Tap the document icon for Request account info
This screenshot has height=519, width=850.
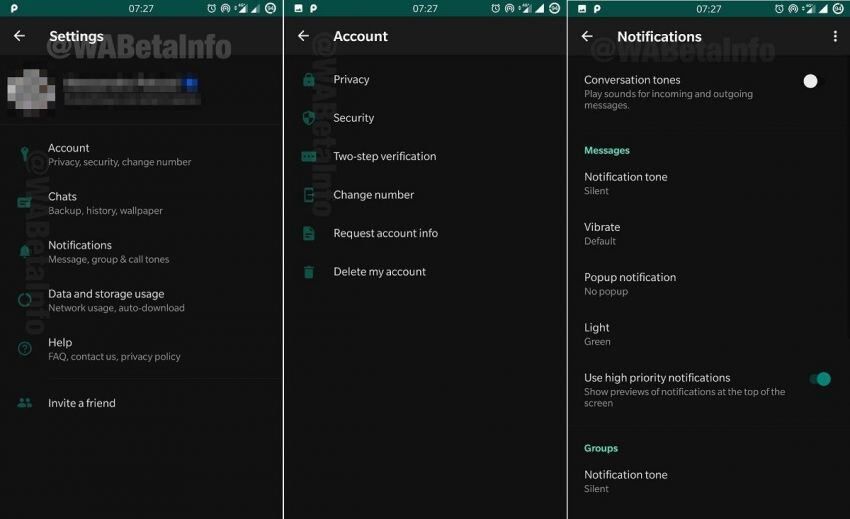click(309, 233)
